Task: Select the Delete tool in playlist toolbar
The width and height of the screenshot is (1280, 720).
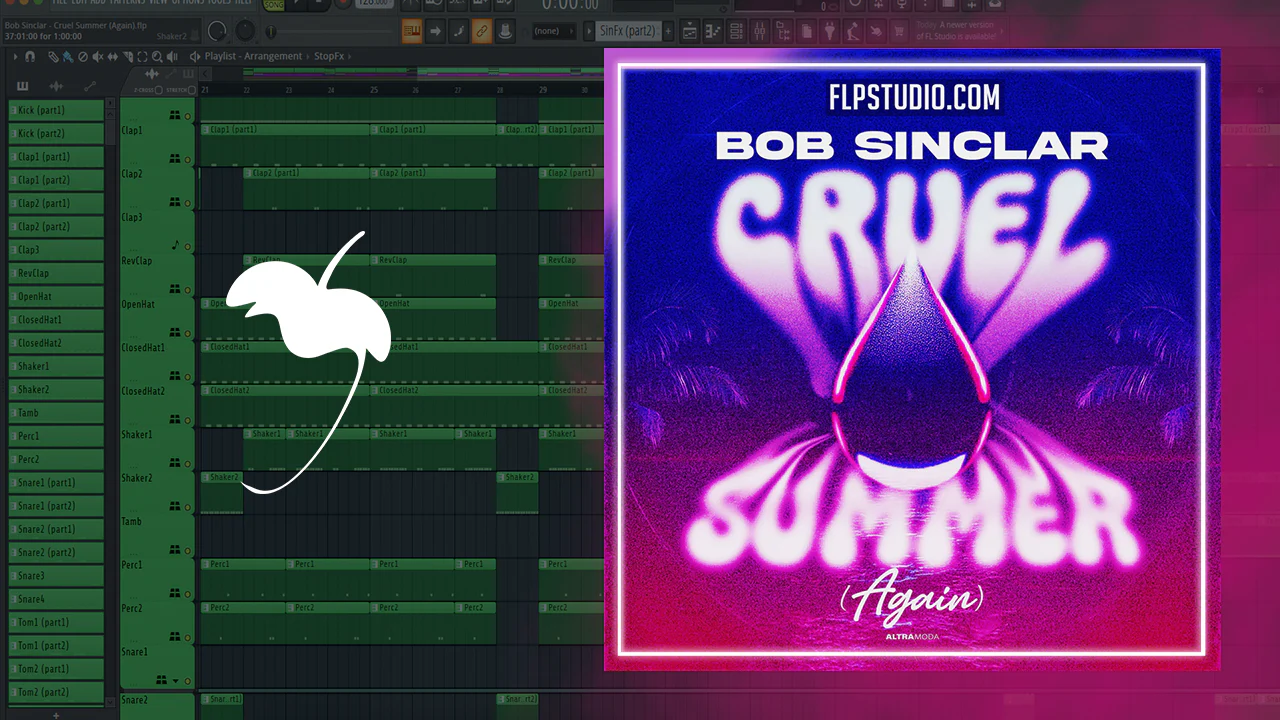Action: click(x=82, y=57)
